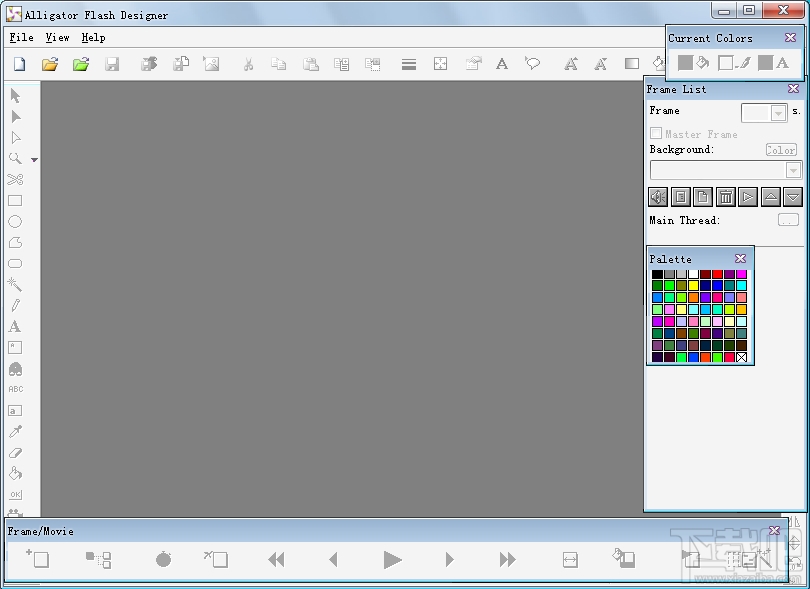Screen dimensions: 810x589
Task: Select the ABC text tool
Action: pyautogui.click(x=15, y=389)
